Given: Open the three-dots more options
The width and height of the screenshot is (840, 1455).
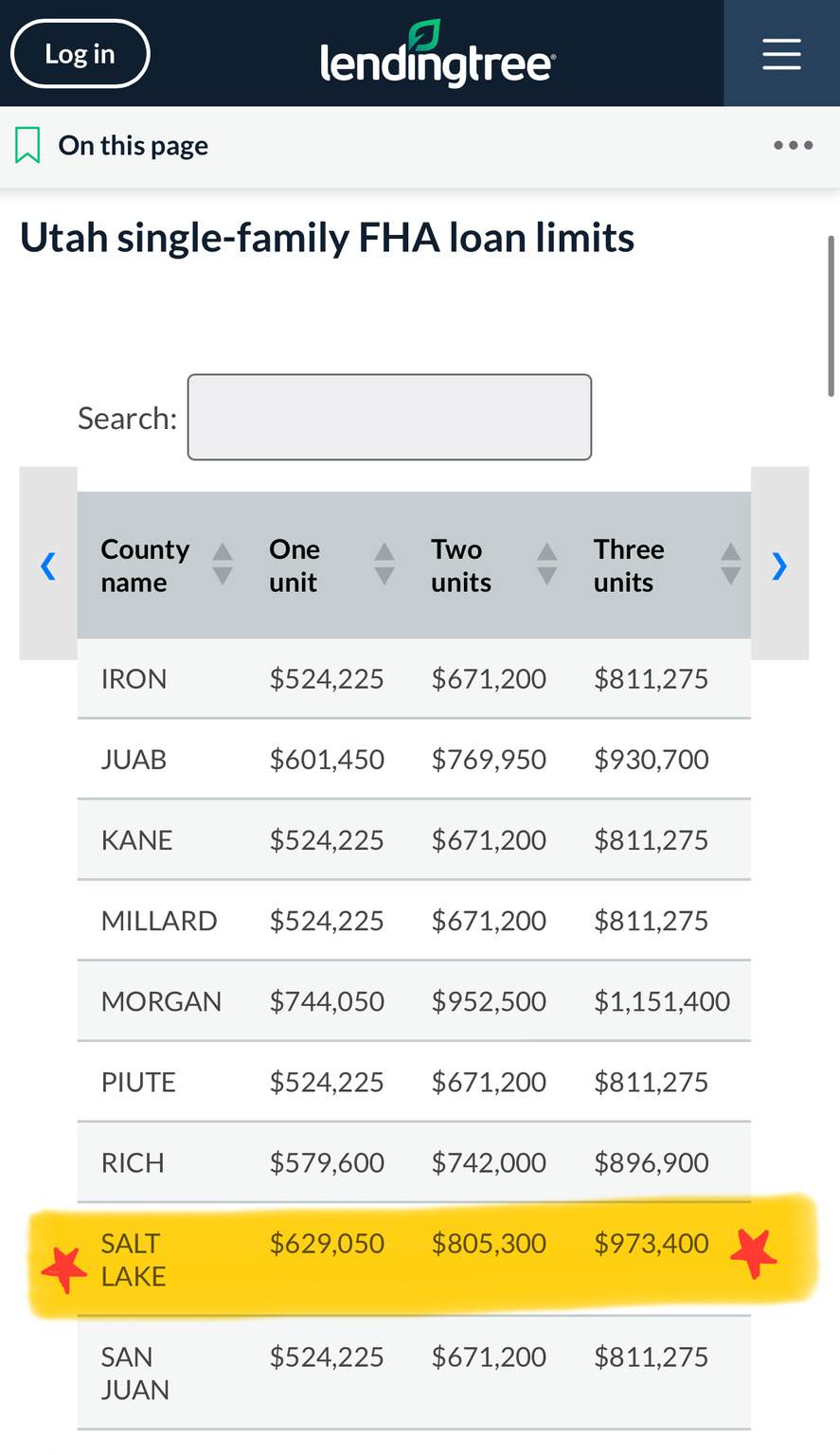Looking at the screenshot, I should pos(793,145).
